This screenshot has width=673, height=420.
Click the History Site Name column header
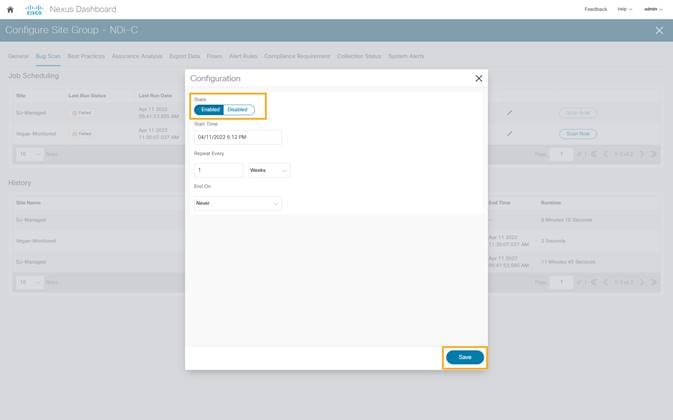click(28, 203)
